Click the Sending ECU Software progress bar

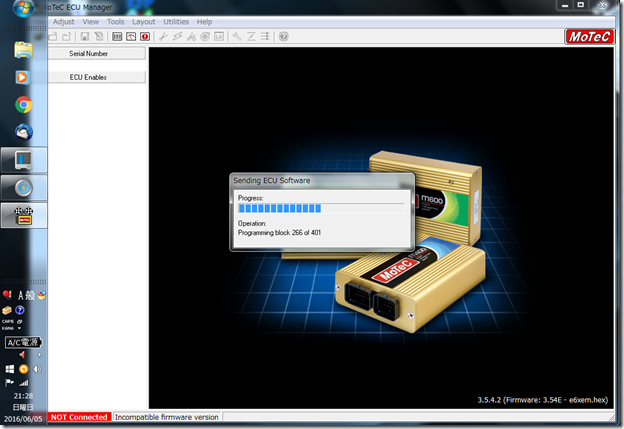click(x=321, y=209)
